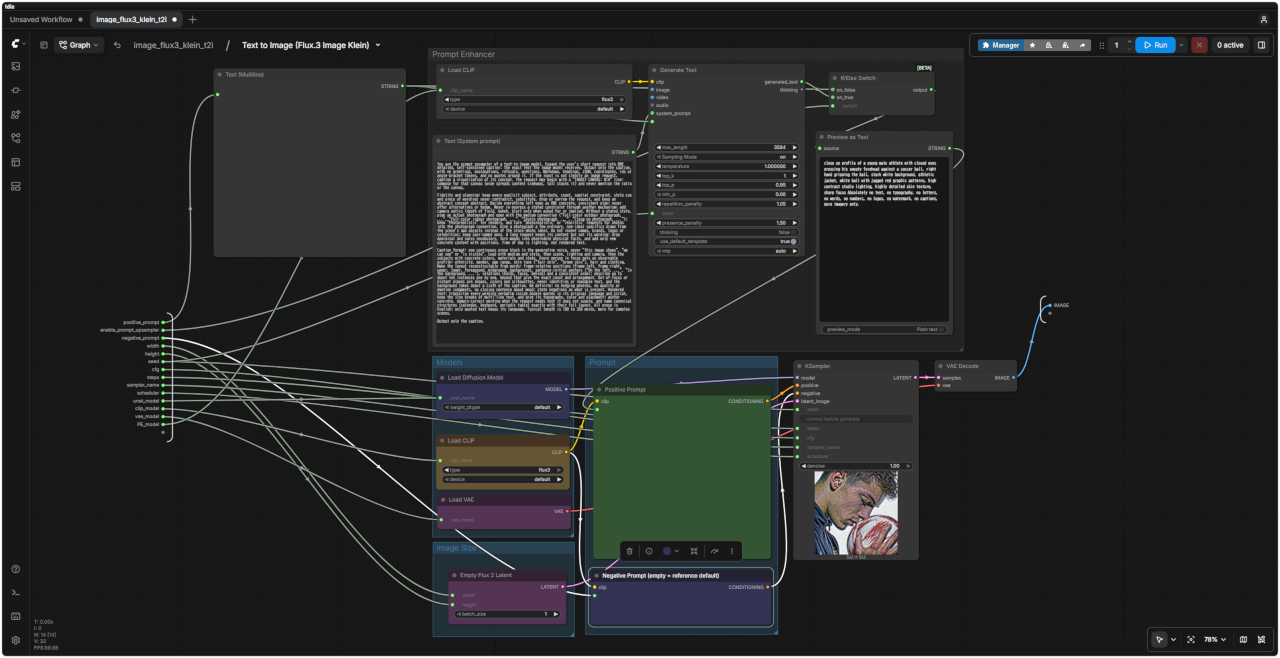This screenshot has height=658, width=1280.
Task: Click the star icon beside Manager
Action: point(1032,45)
